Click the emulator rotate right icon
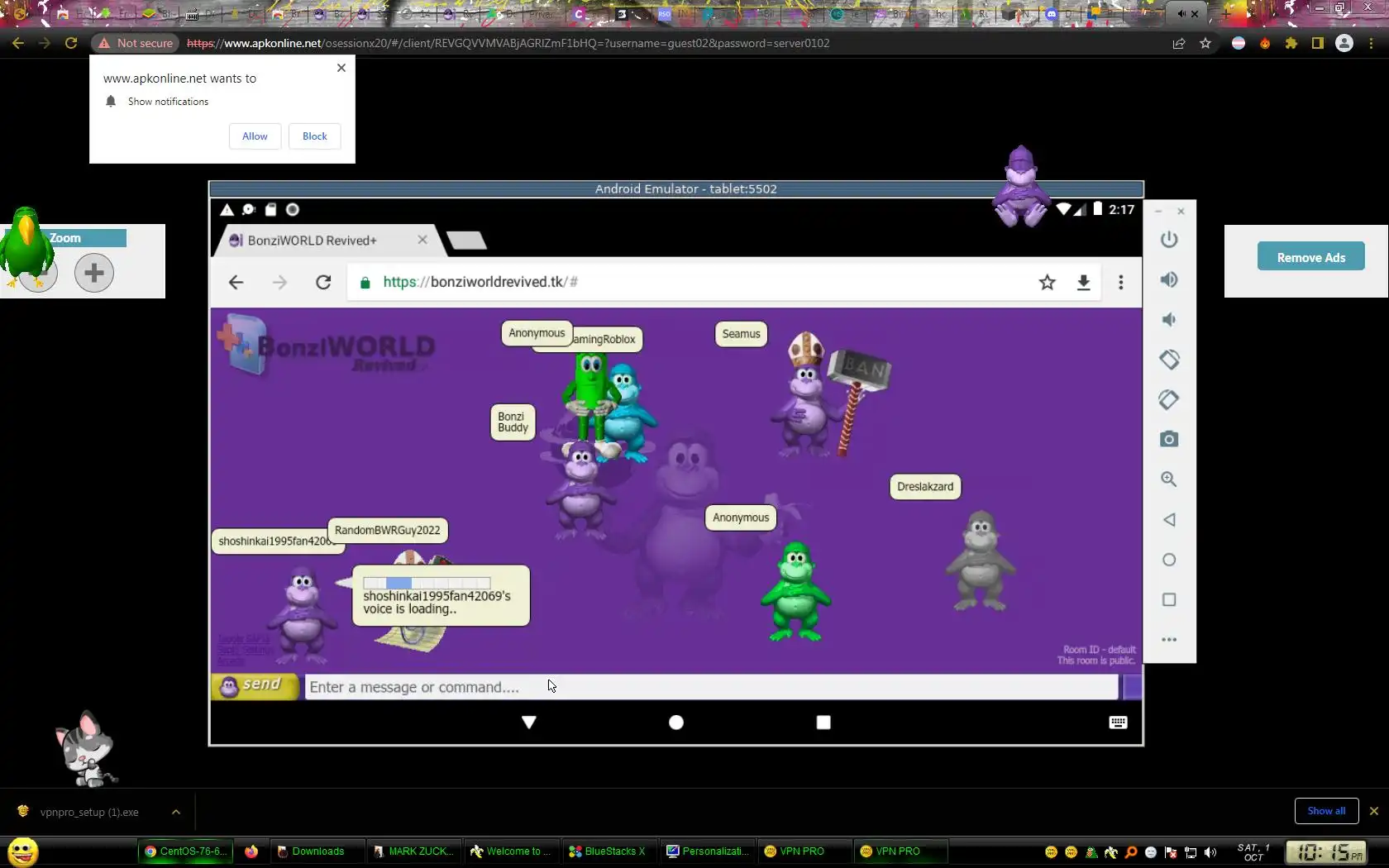Viewport: 1389px width, 868px height. pyautogui.click(x=1168, y=399)
